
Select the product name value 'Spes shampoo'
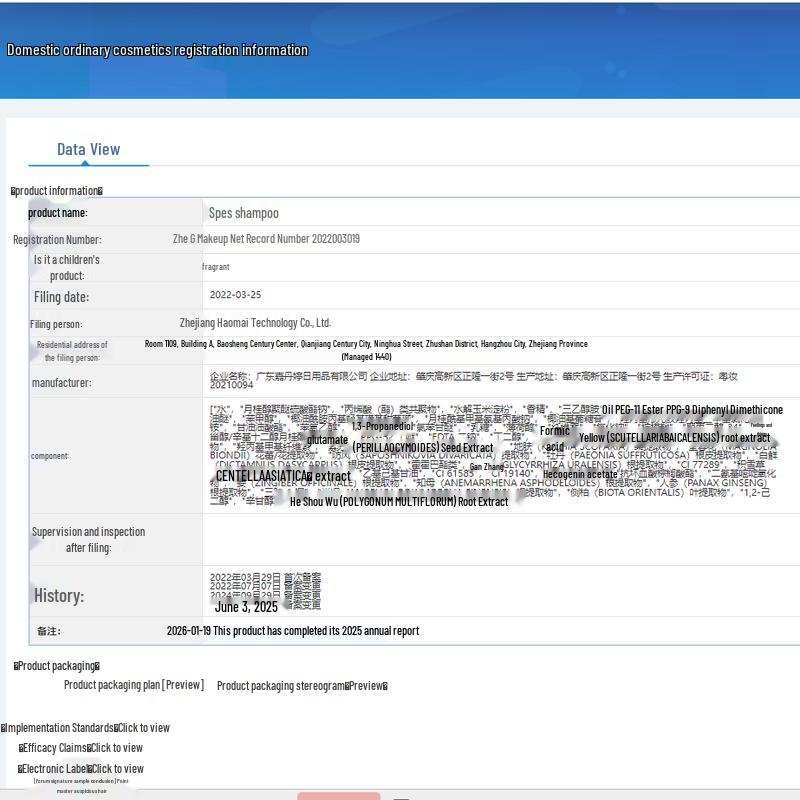244,213
